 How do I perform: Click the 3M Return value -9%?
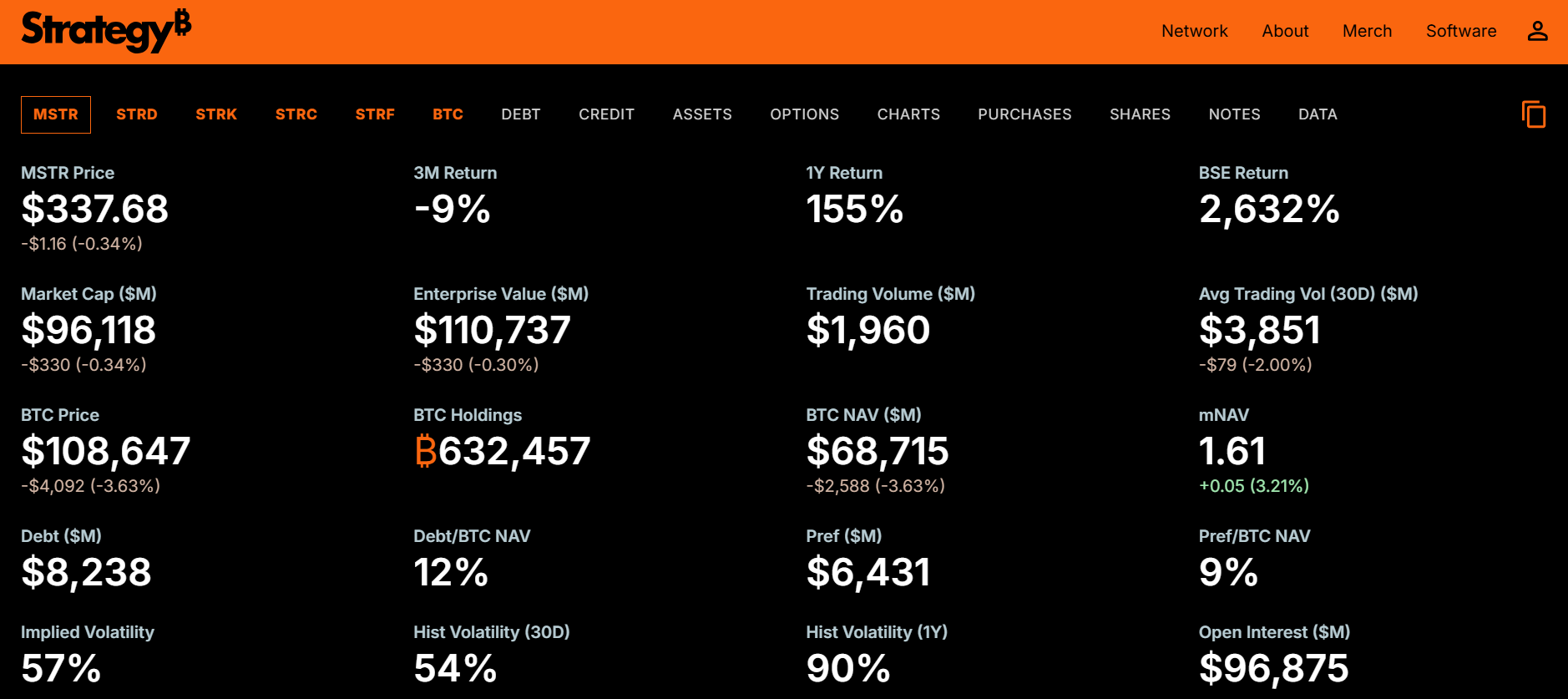453,209
